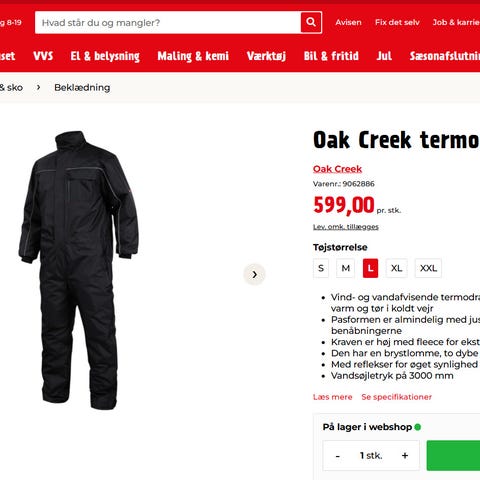Screen dimensions: 480x480
Task: Select clothing size M
Action: point(346,268)
